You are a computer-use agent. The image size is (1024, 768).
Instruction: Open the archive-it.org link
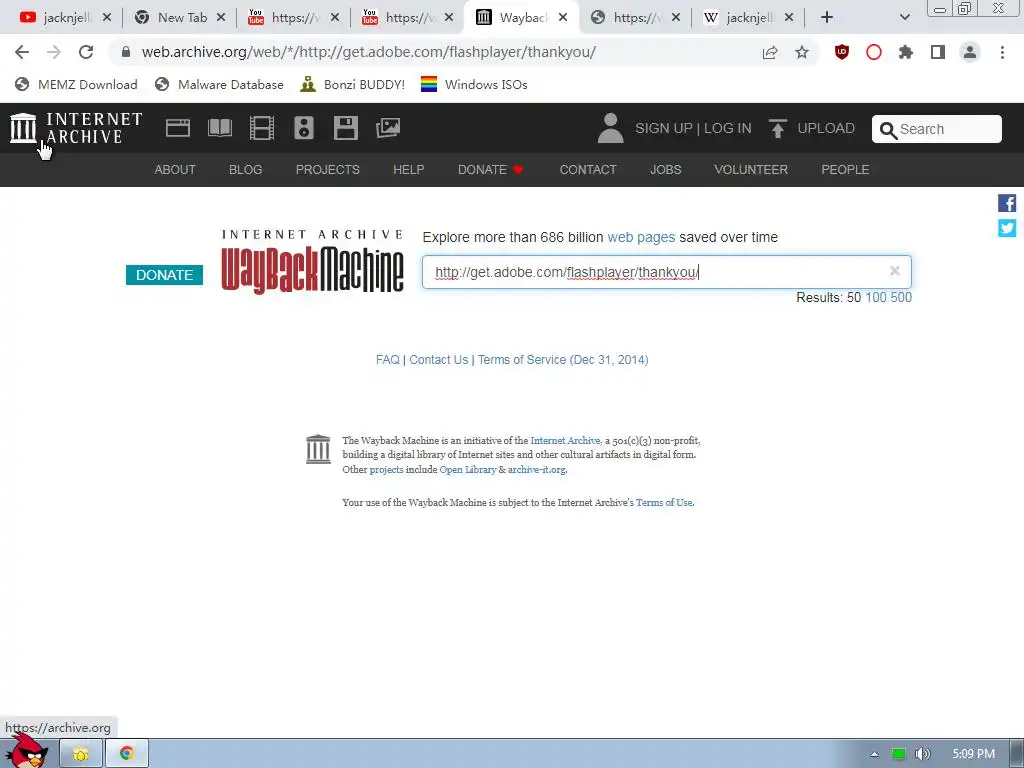tap(537, 470)
